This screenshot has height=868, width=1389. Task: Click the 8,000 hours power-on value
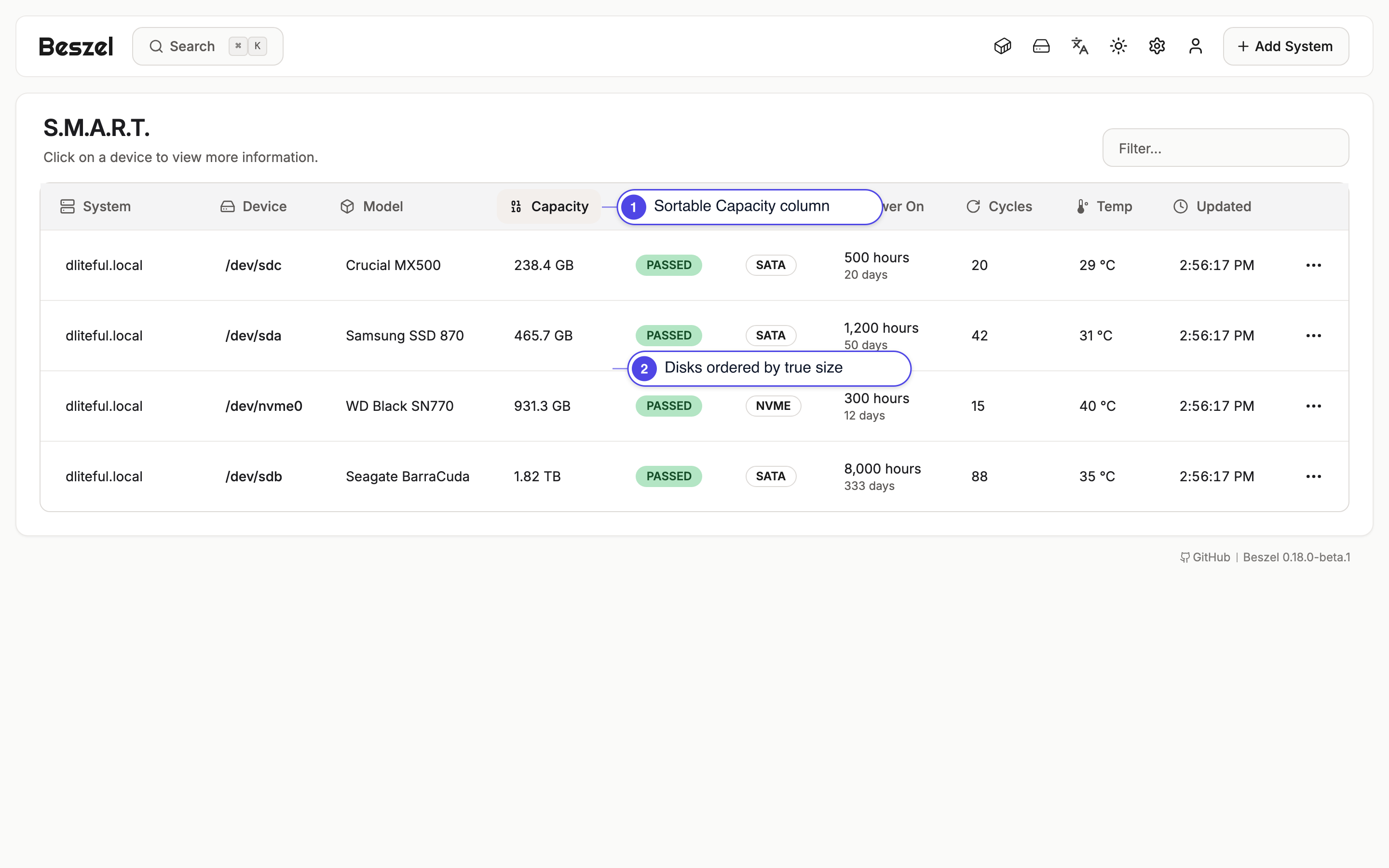[x=882, y=469]
